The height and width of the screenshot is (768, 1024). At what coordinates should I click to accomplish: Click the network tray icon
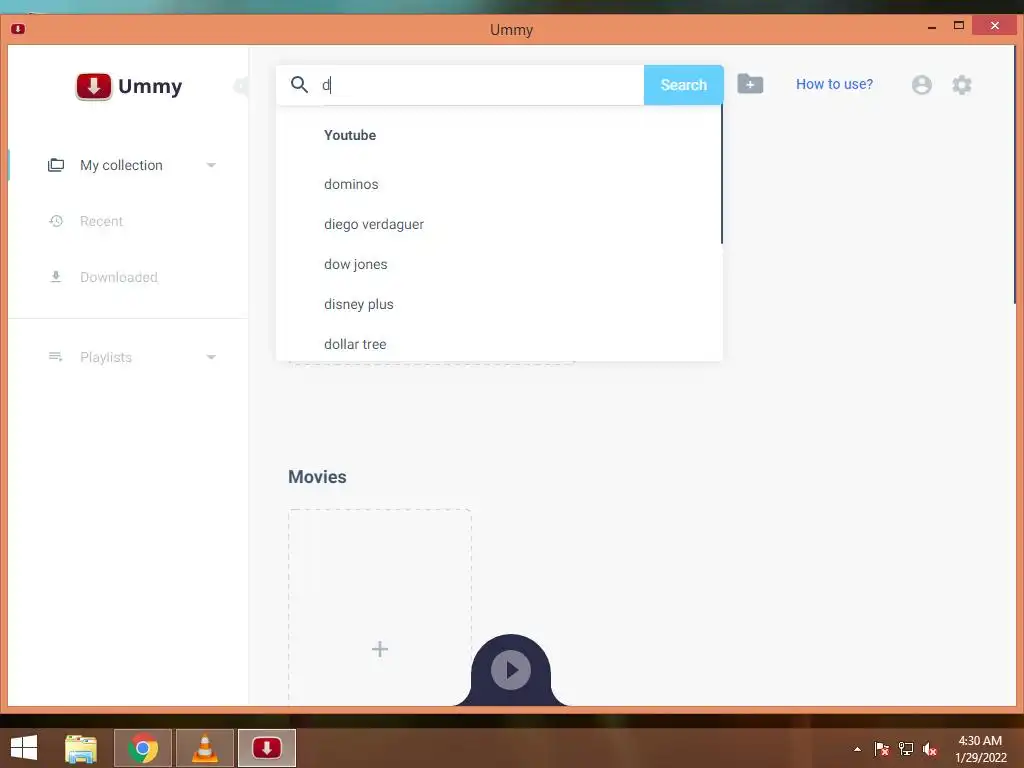coord(906,749)
